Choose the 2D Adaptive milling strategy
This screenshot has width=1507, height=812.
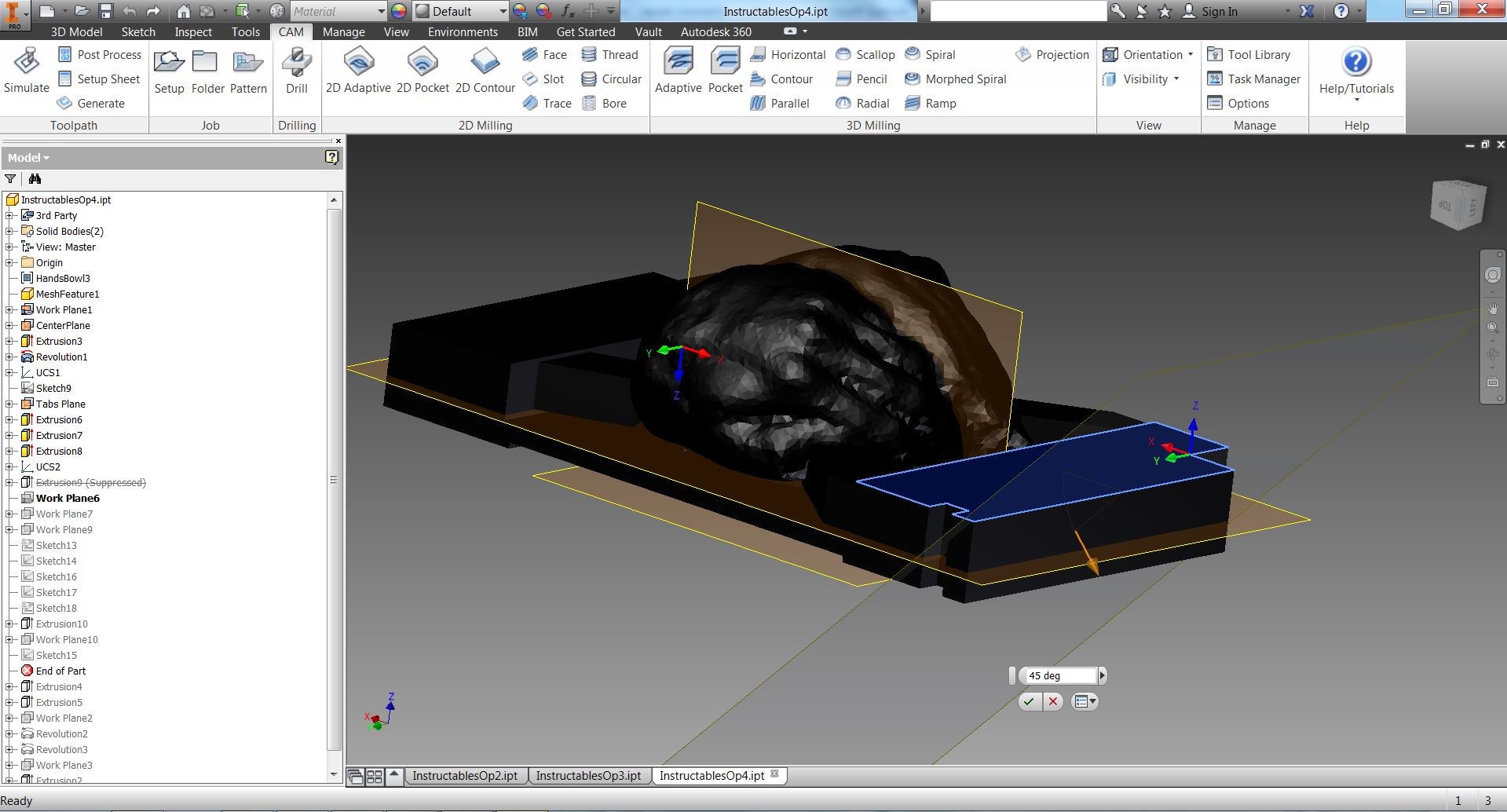click(x=358, y=71)
